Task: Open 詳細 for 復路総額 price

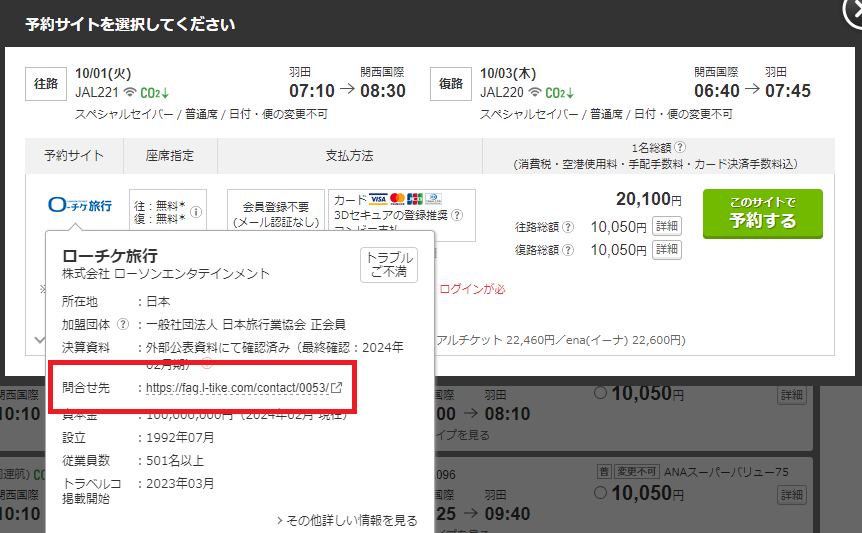Action: (x=667, y=249)
